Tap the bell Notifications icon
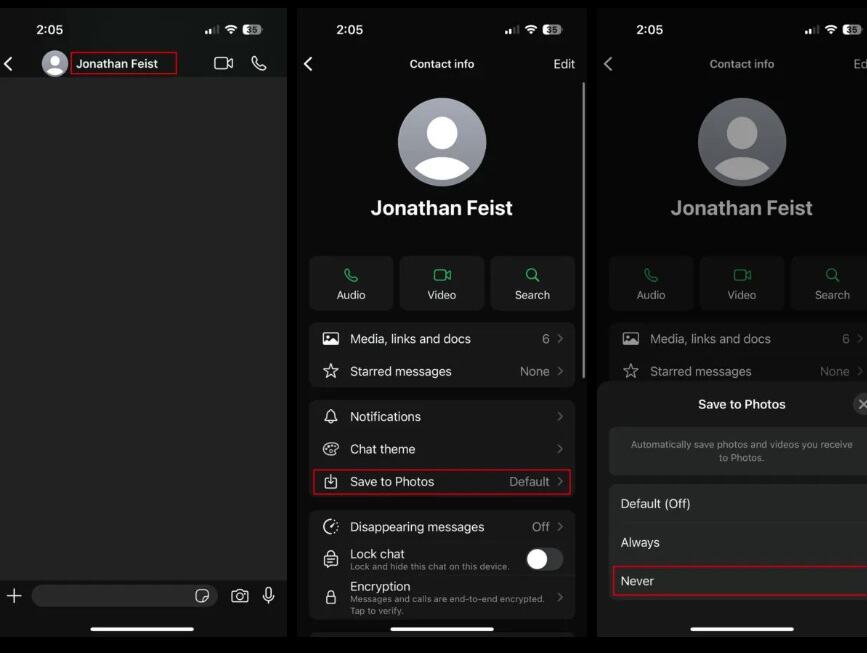Viewport: 867px width, 653px height. tap(331, 416)
